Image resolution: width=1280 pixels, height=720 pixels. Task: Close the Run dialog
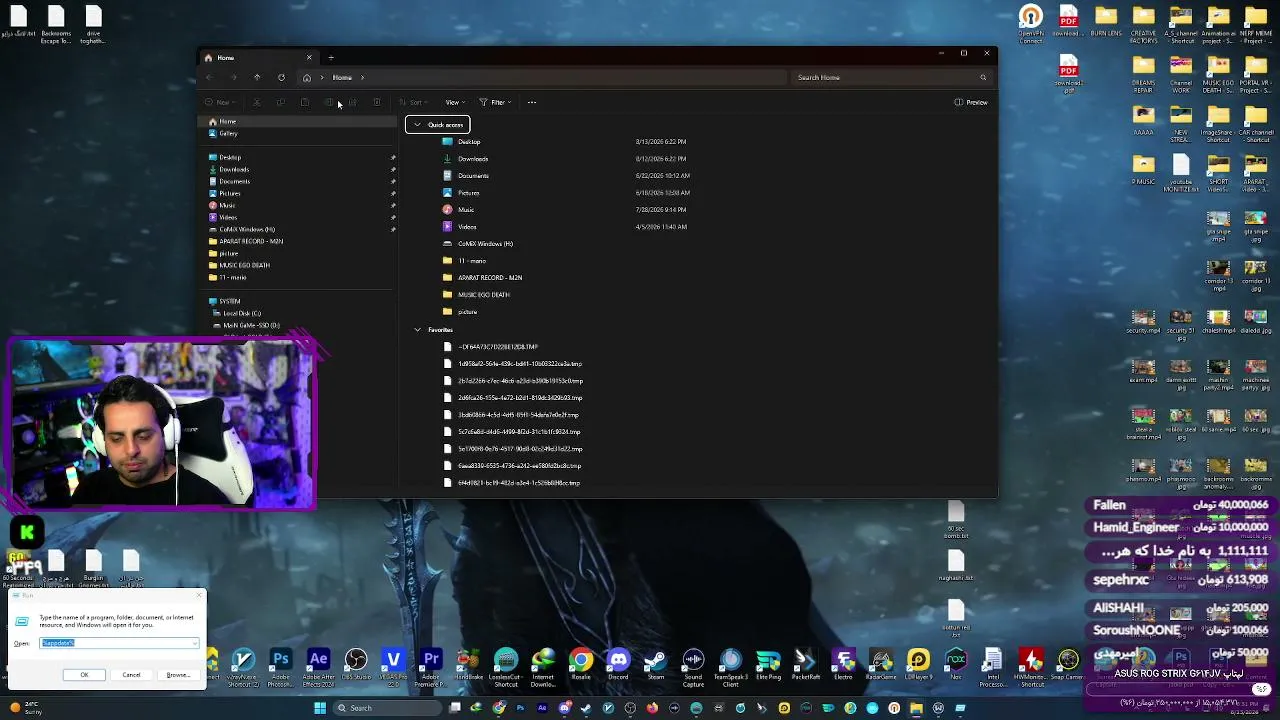[199, 595]
